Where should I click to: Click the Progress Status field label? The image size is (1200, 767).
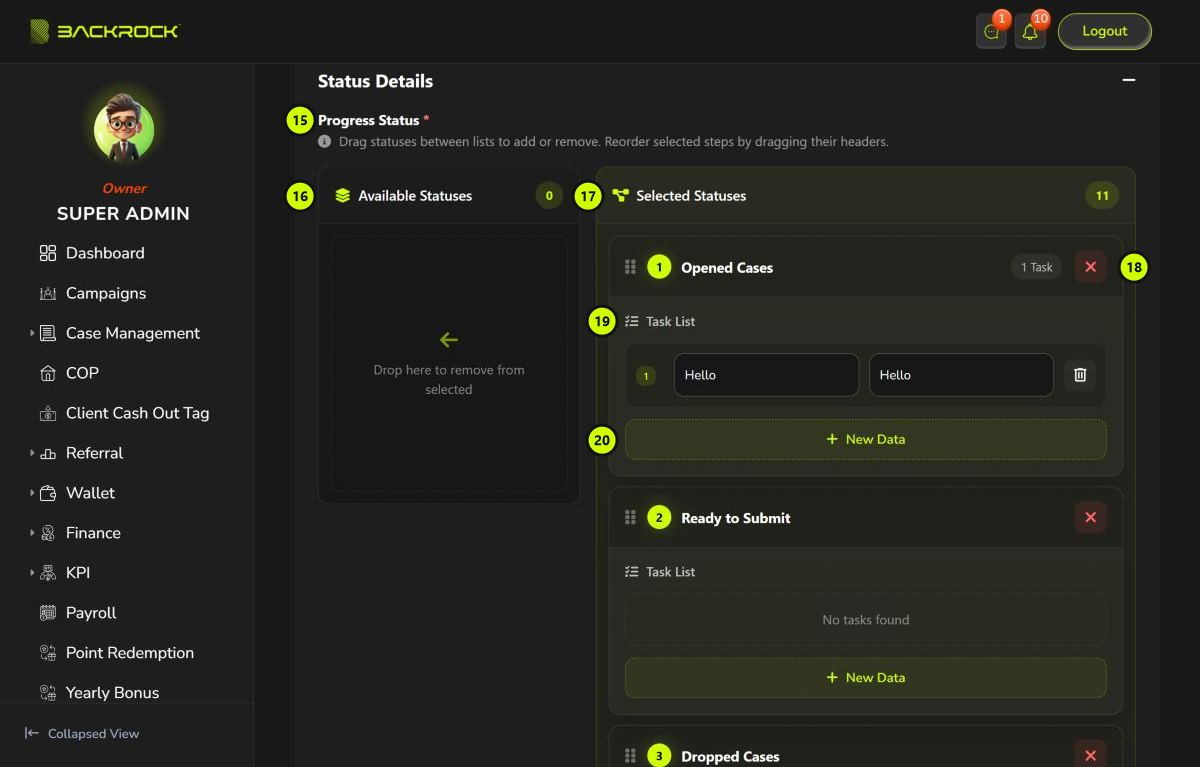click(x=369, y=120)
